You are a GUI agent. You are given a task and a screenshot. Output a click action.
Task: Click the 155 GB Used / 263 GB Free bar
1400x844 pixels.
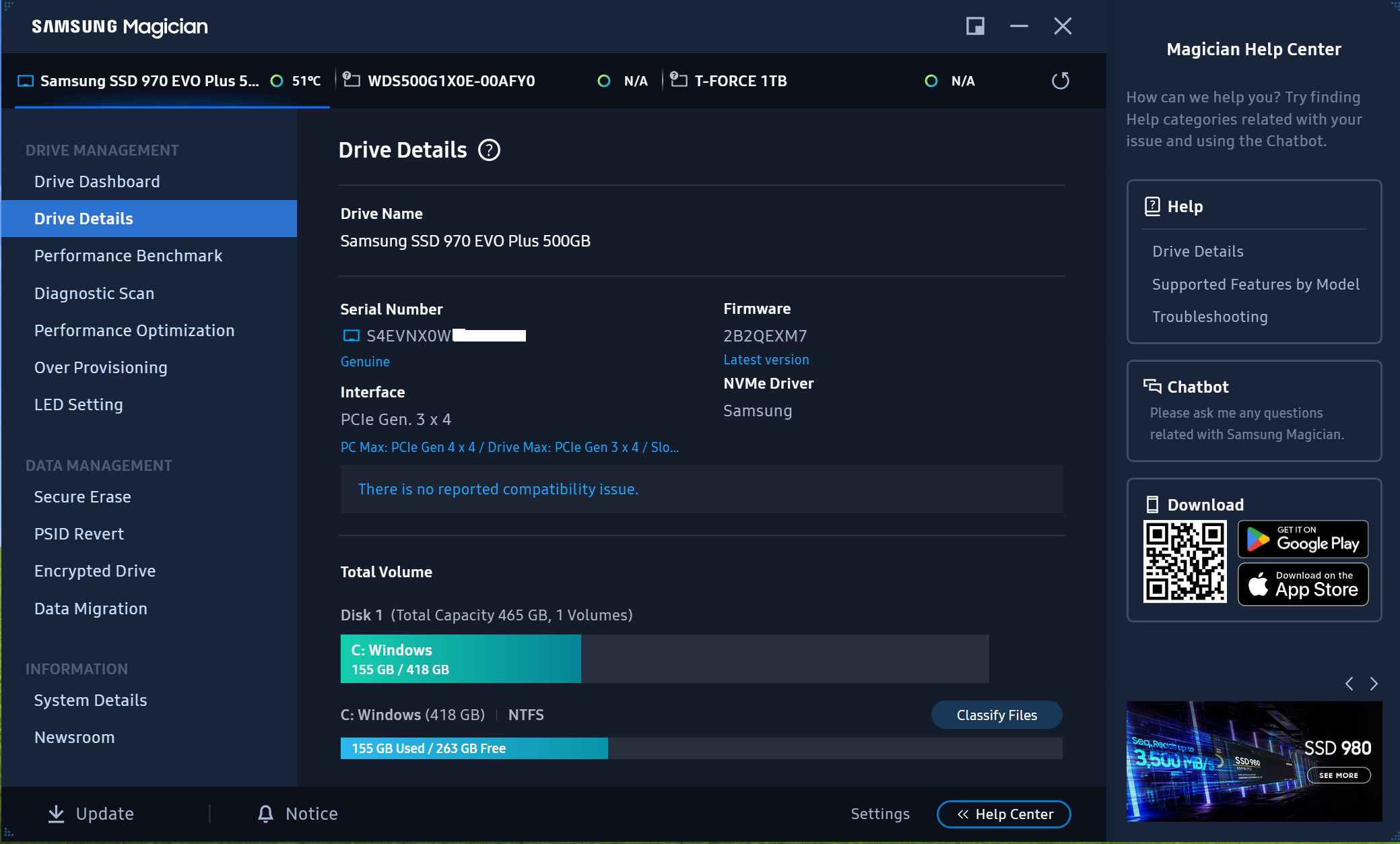coord(702,748)
